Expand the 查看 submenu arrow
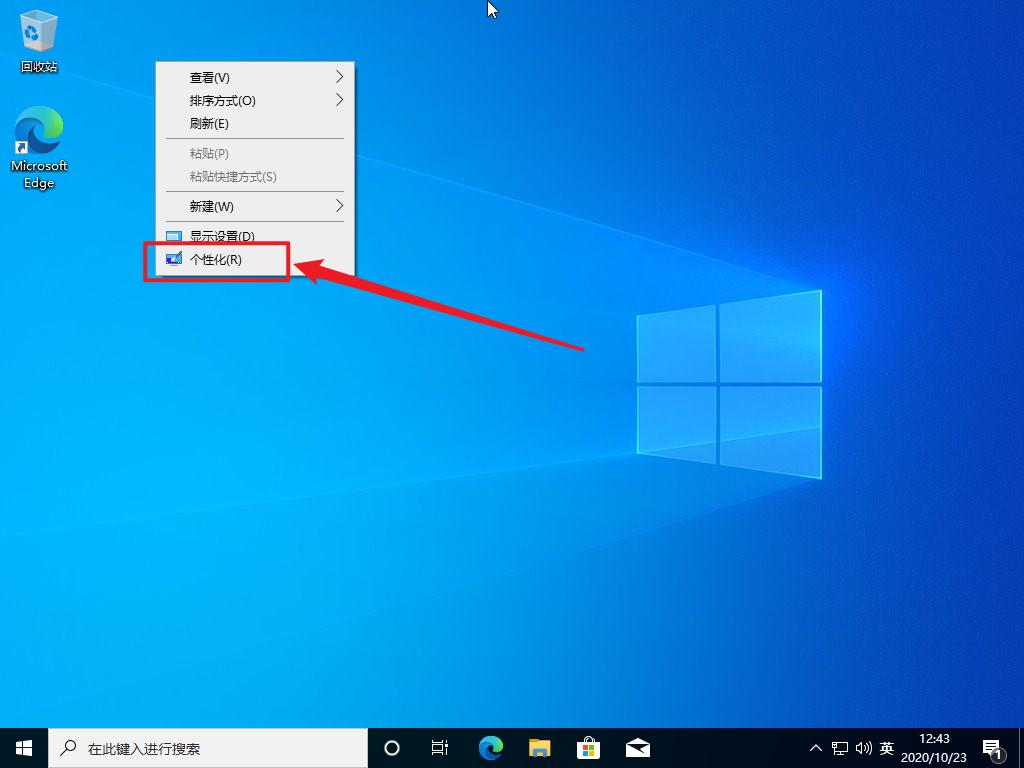 [x=340, y=77]
